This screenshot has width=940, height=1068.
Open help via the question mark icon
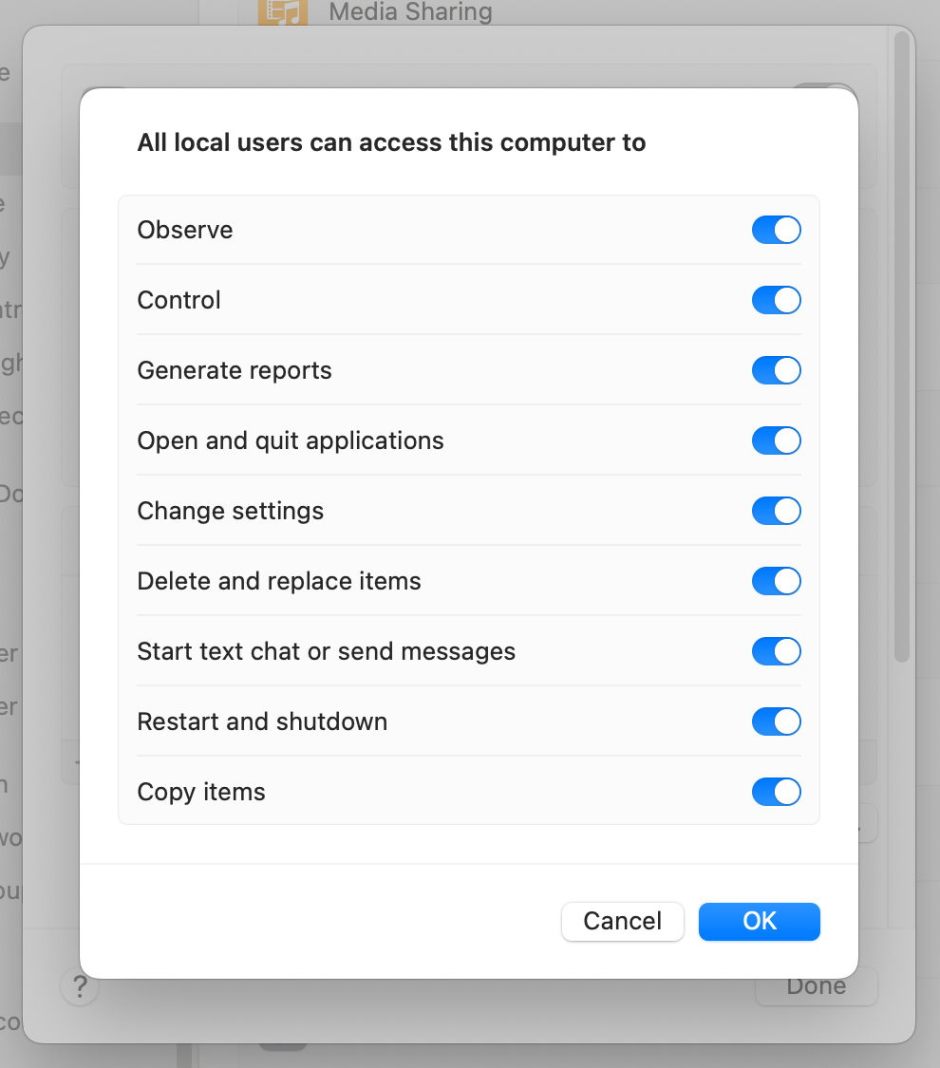pyautogui.click(x=79, y=987)
